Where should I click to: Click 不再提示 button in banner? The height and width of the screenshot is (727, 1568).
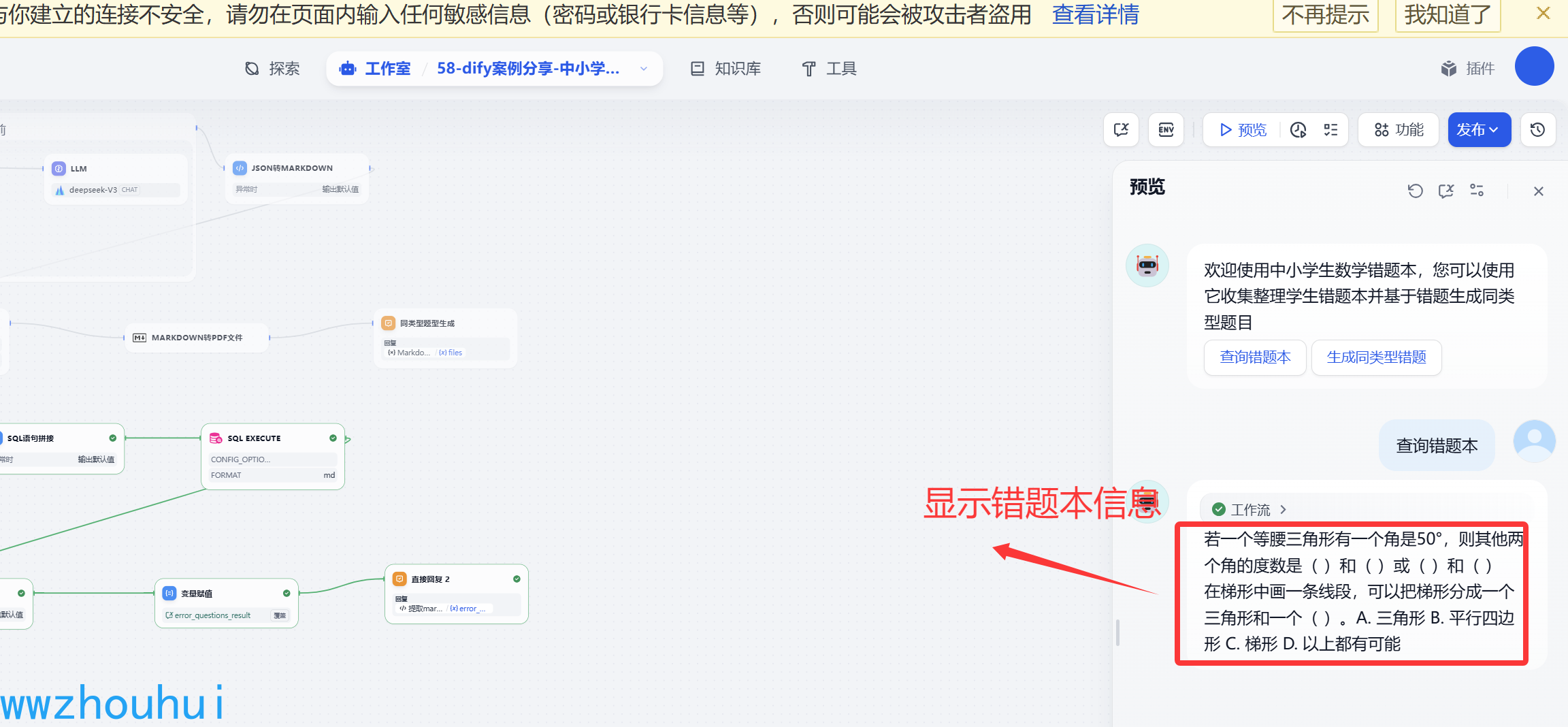pos(1326,15)
